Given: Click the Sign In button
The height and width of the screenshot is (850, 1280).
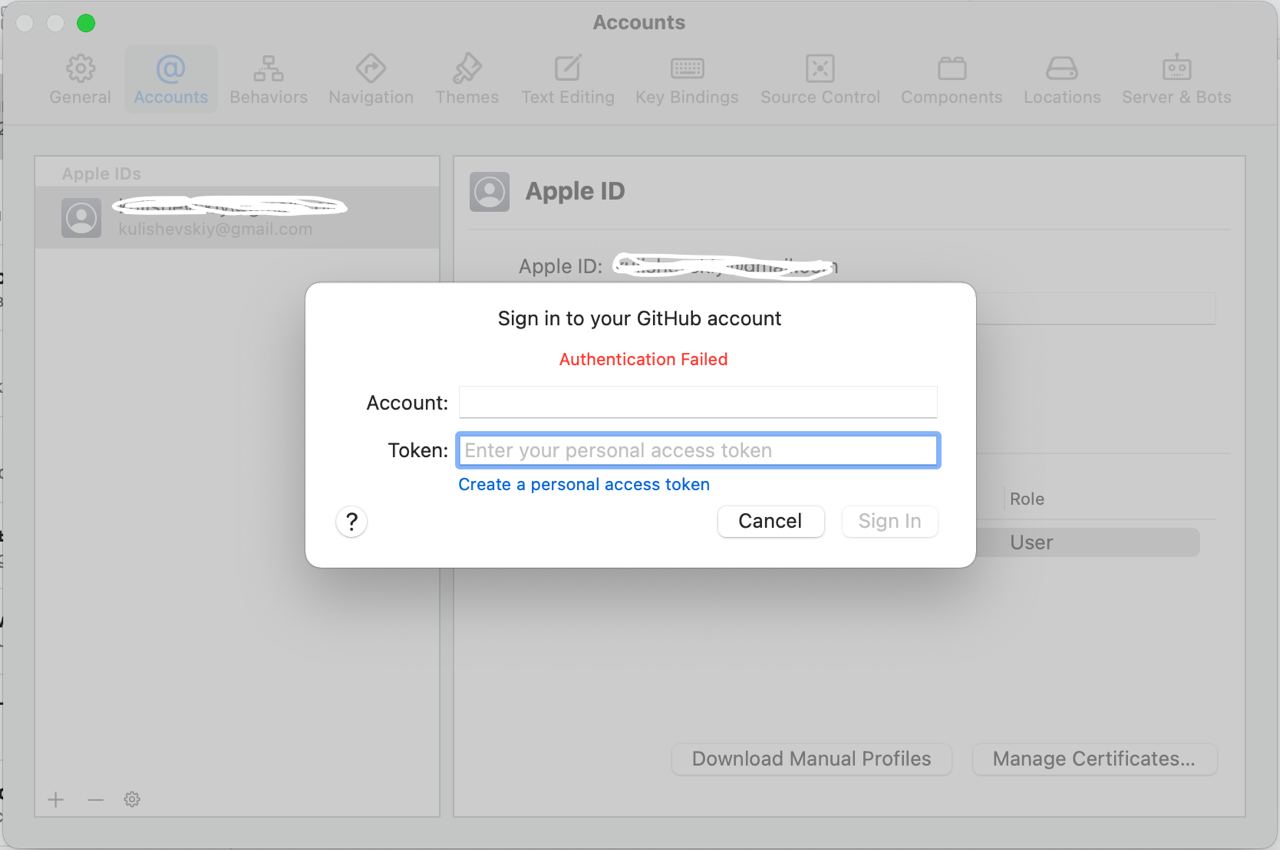Looking at the screenshot, I should 890,521.
